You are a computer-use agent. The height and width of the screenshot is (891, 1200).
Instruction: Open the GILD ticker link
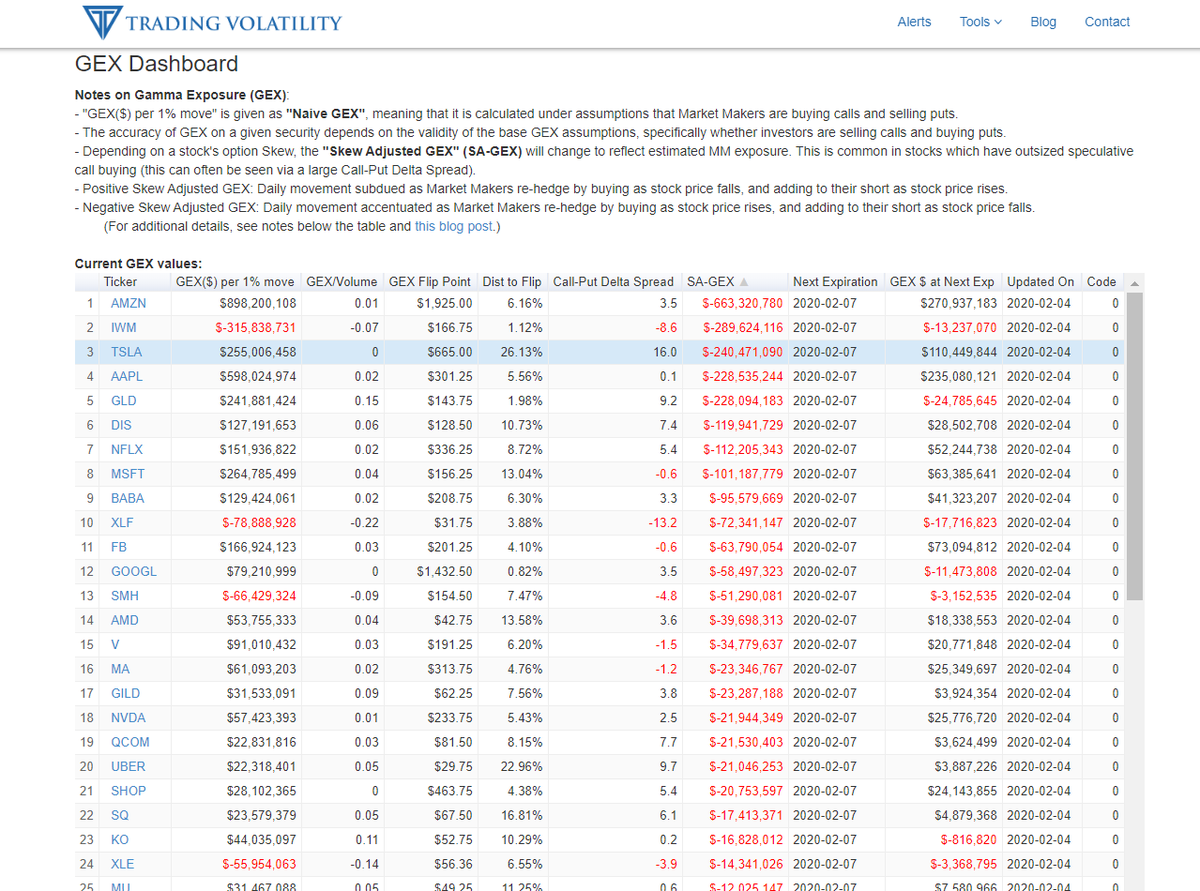tap(125, 693)
